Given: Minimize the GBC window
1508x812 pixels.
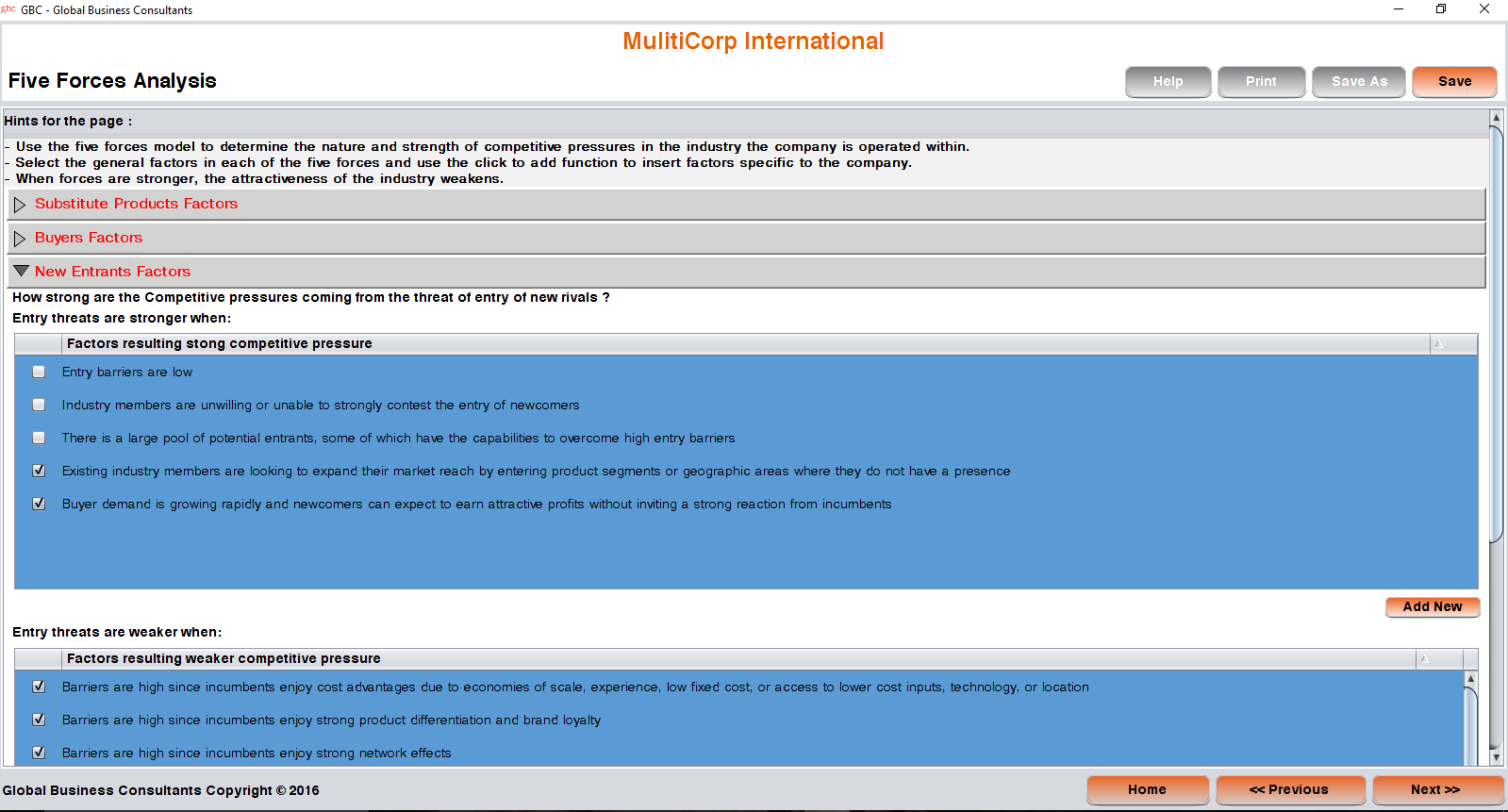Looking at the screenshot, I should click(1398, 8).
